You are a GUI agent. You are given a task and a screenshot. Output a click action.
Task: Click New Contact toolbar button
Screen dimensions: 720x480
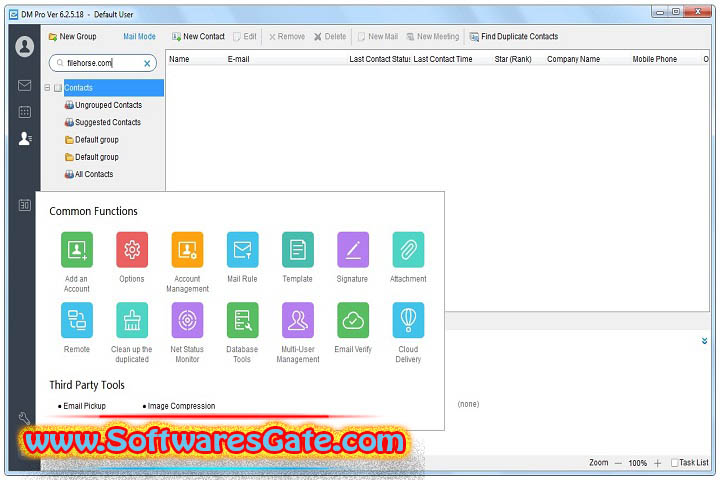click(198, 36)
